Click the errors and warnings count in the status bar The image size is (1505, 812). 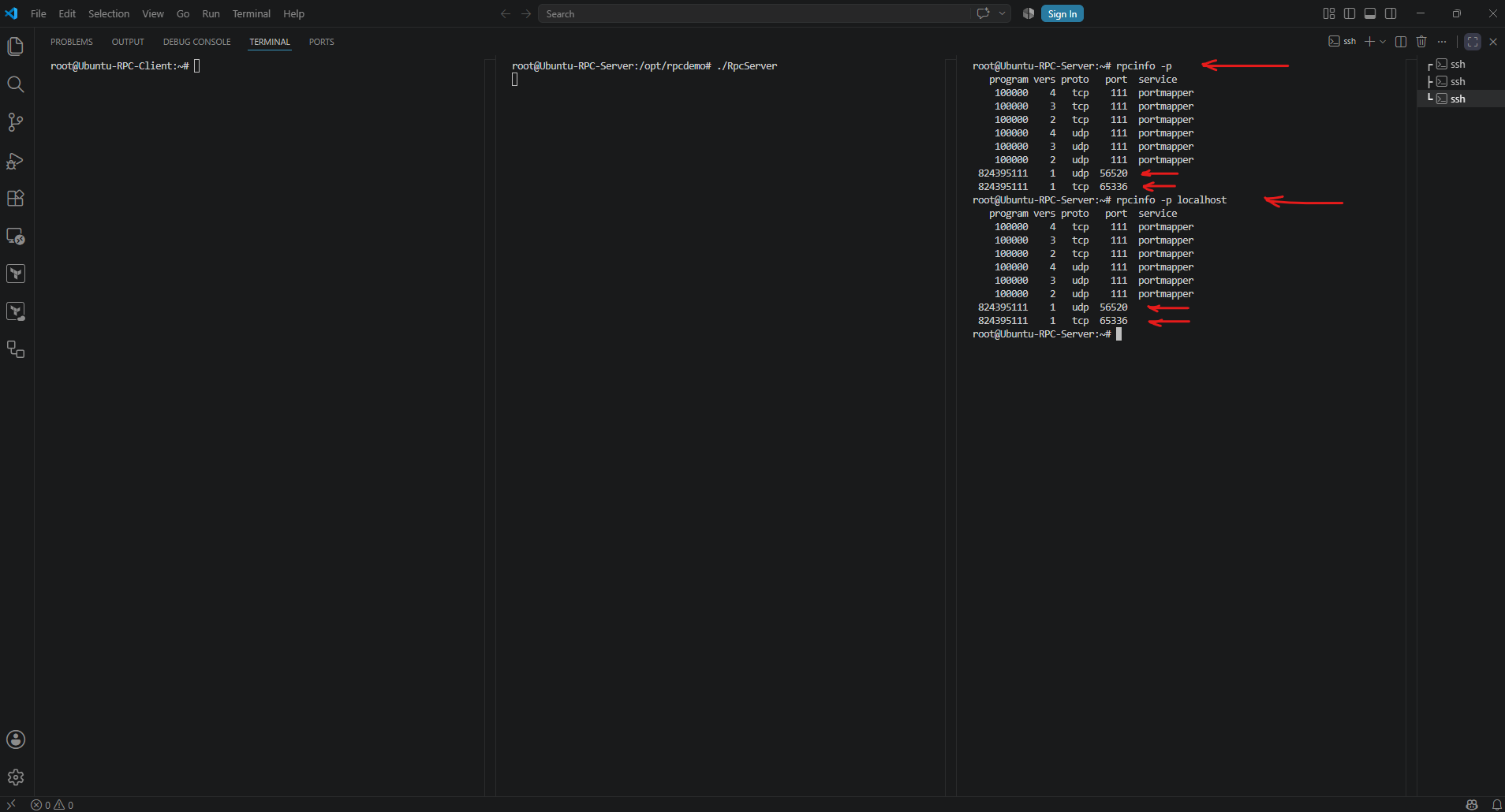[x=52, y=805]
